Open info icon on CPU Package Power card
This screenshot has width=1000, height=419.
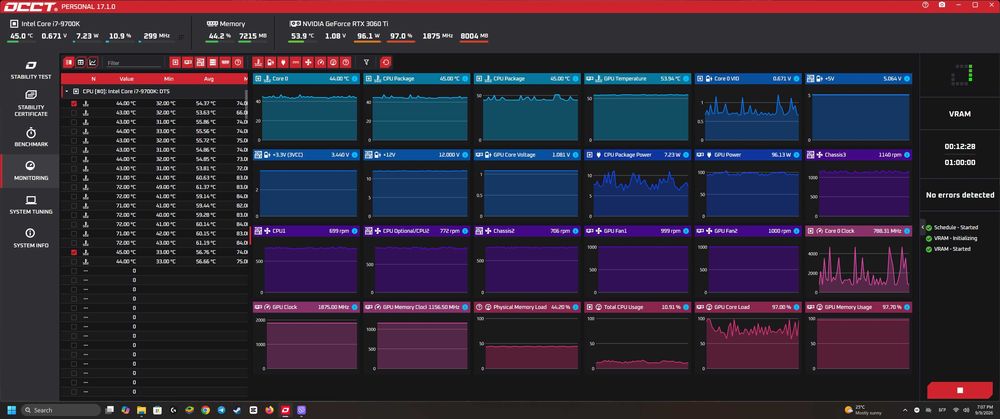686,155
